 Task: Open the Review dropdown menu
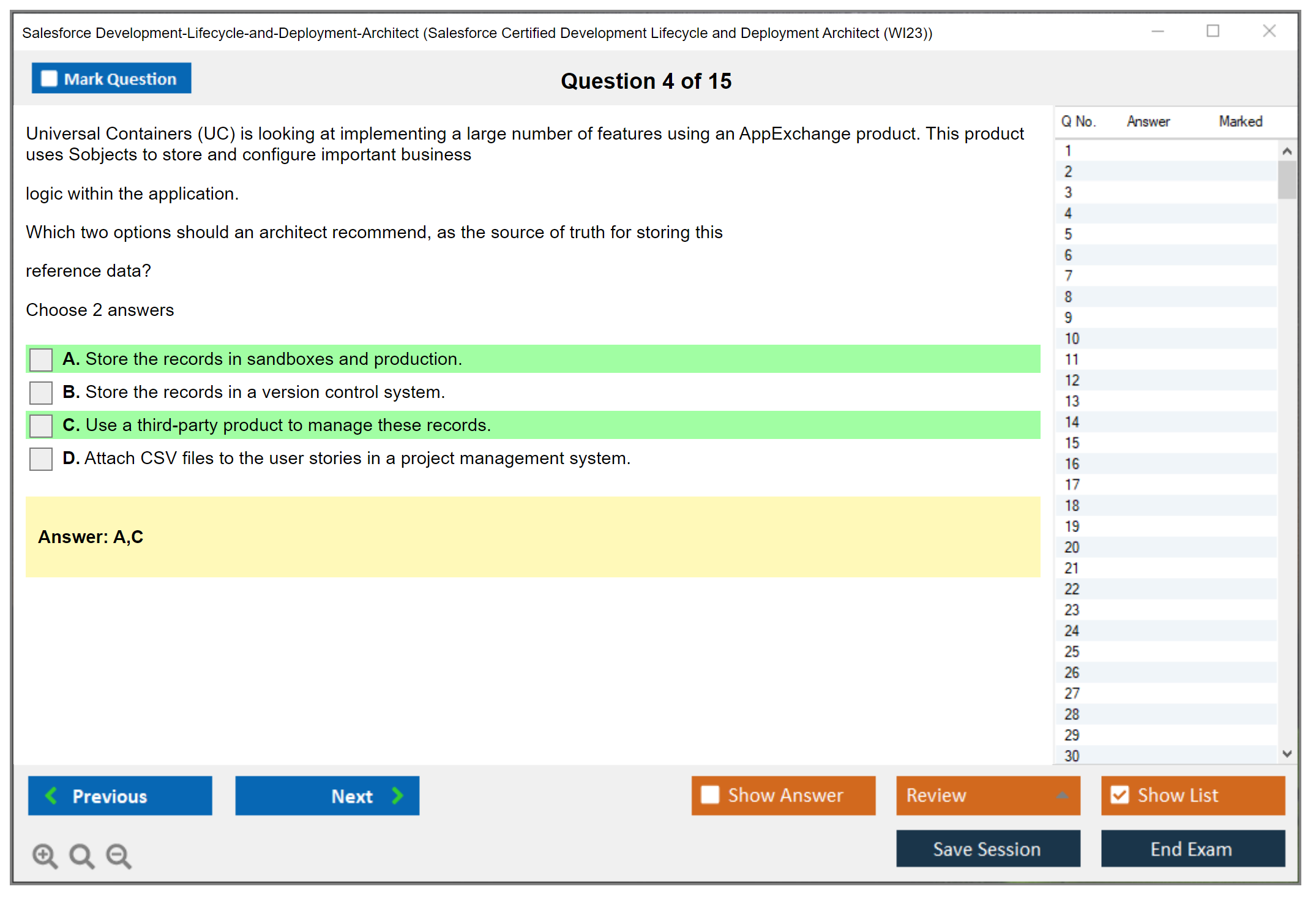pos(1062,795)
